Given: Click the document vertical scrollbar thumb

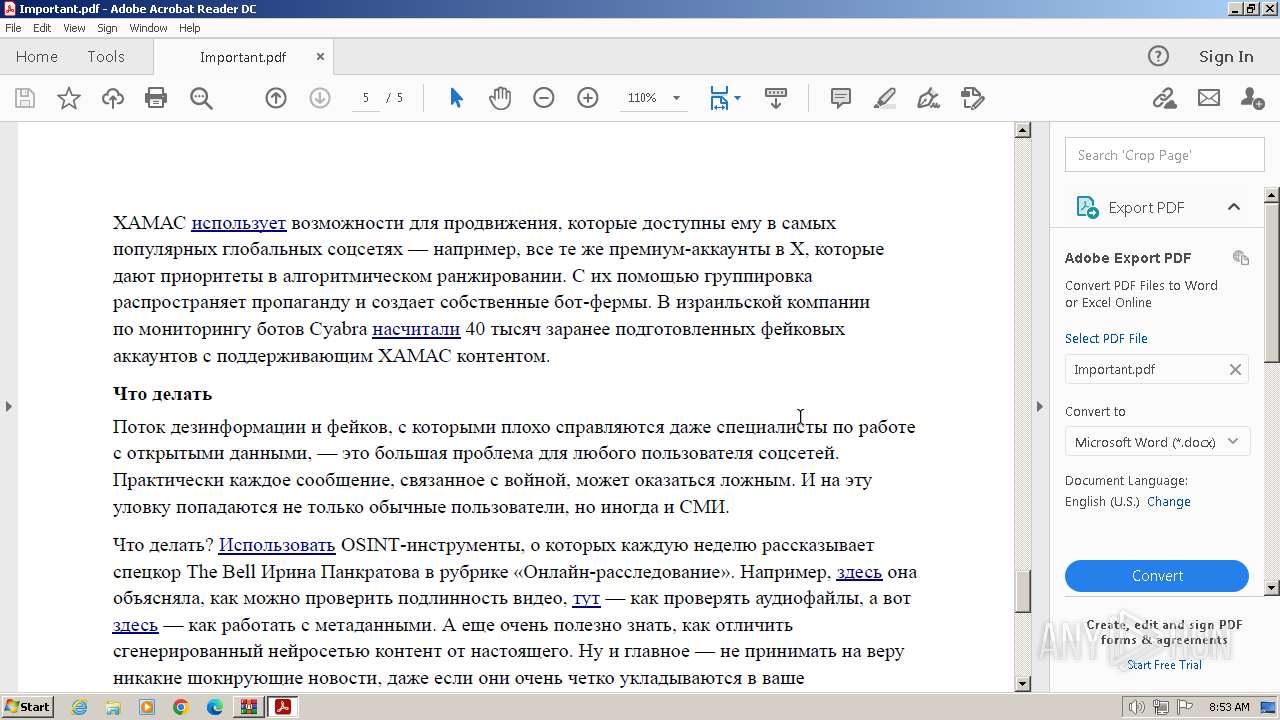Looking at the screenshot, I should (x=1022, y=591).
